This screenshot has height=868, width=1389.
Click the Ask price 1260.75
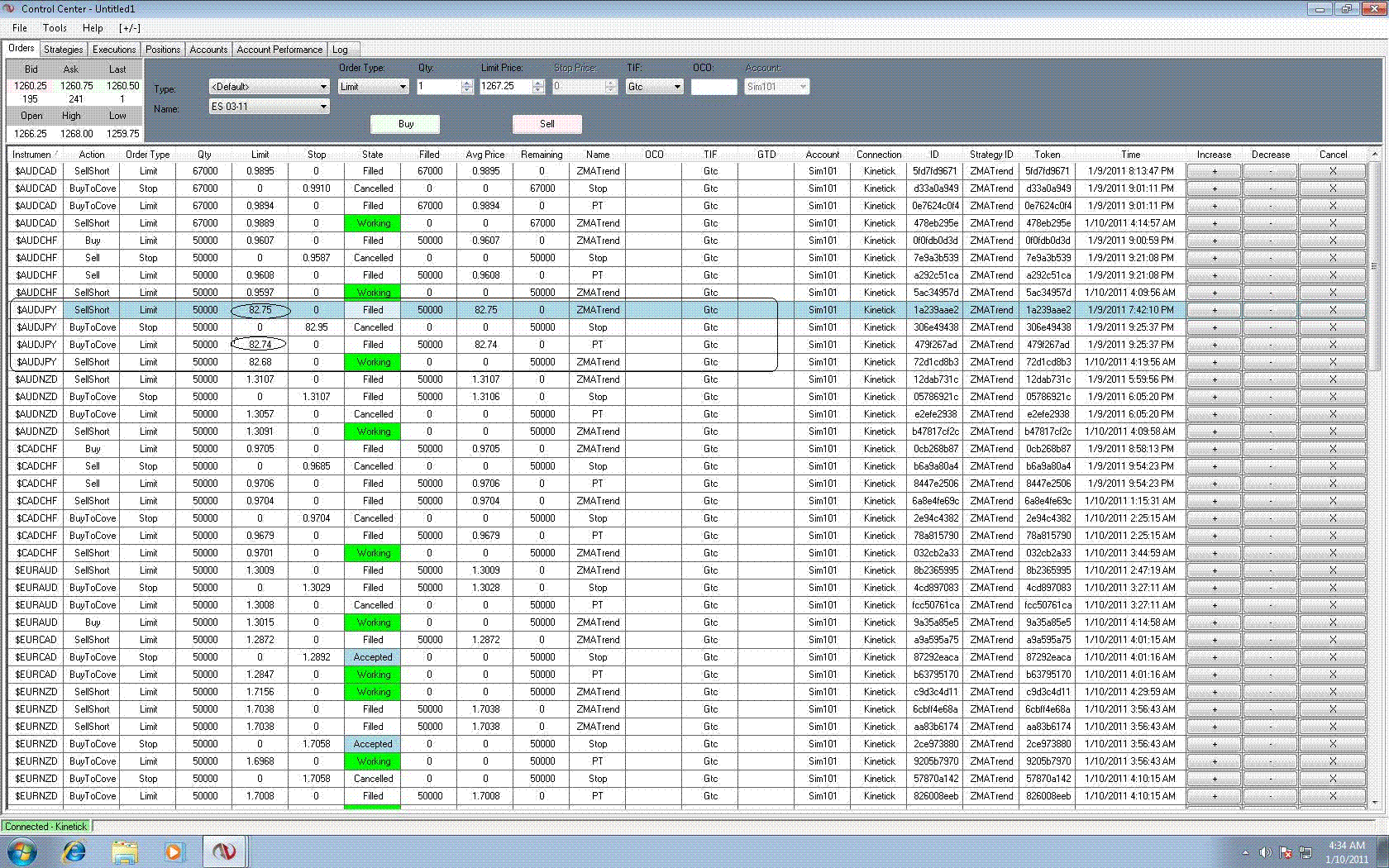[76, 86]
